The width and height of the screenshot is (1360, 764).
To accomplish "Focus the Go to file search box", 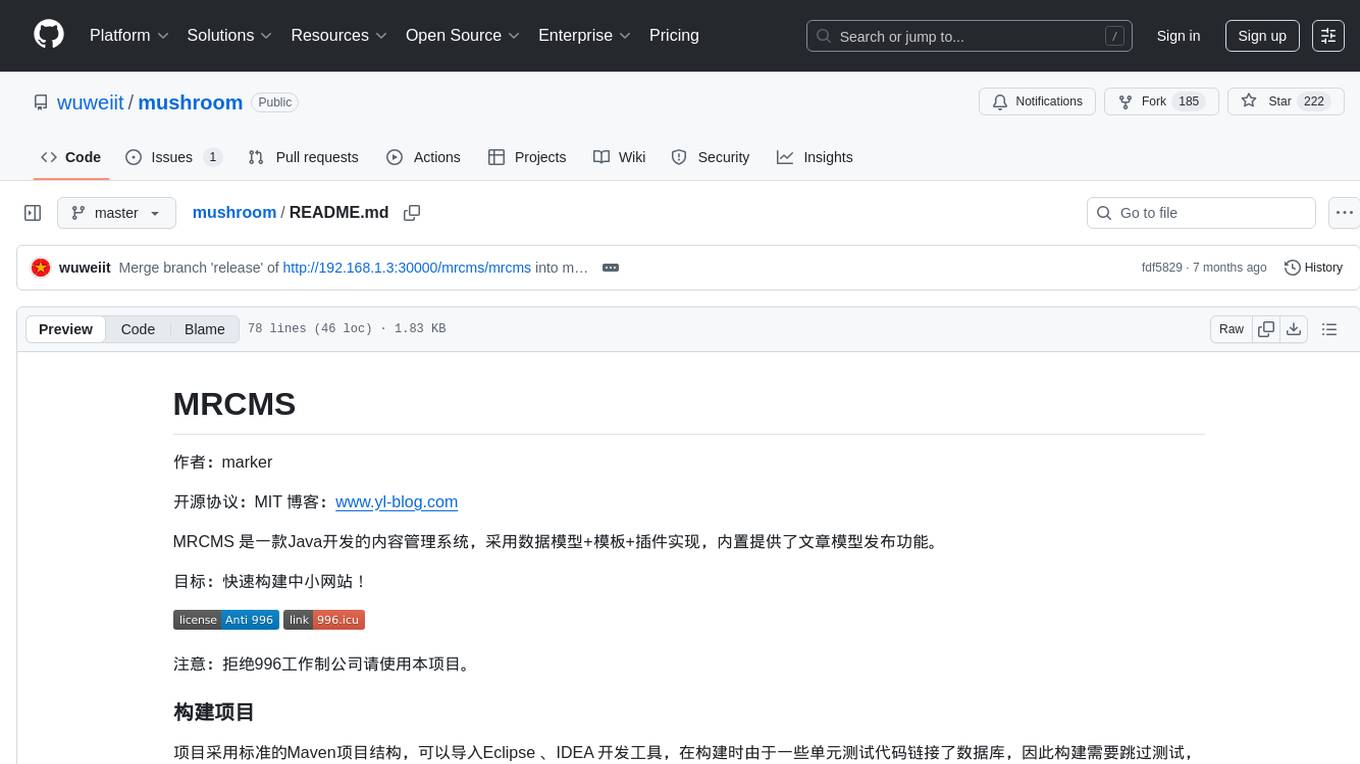I will point(1201,213).
